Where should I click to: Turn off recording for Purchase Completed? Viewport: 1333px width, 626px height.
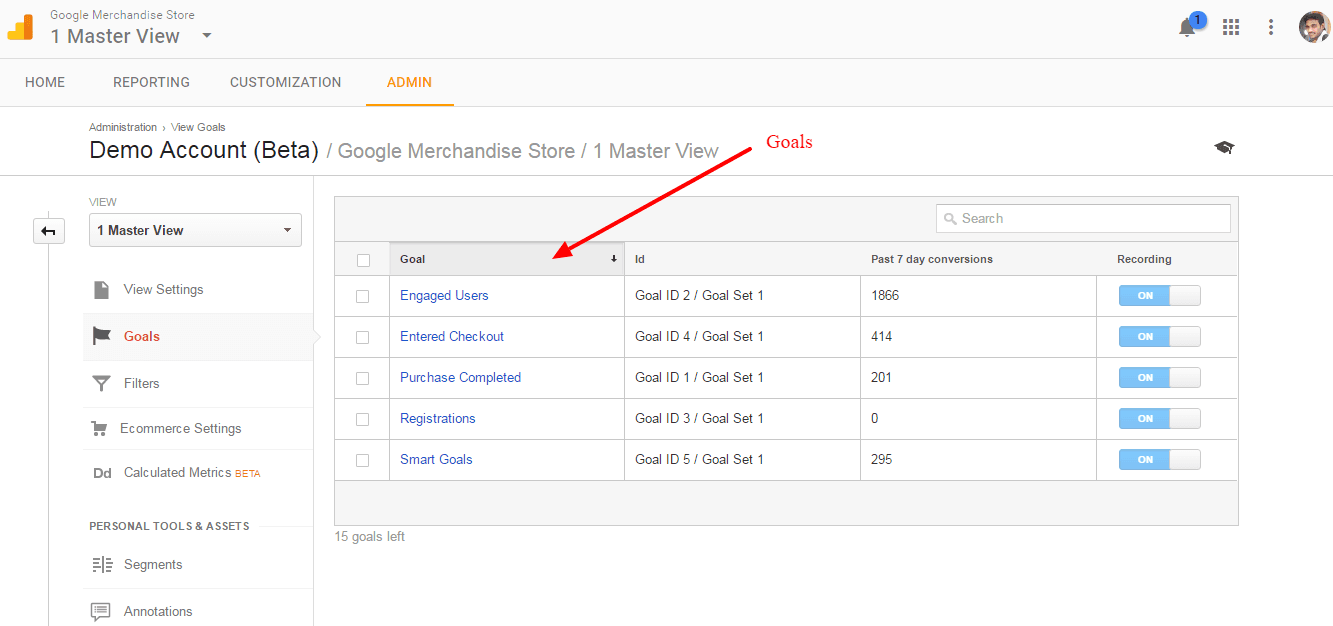1160,378
